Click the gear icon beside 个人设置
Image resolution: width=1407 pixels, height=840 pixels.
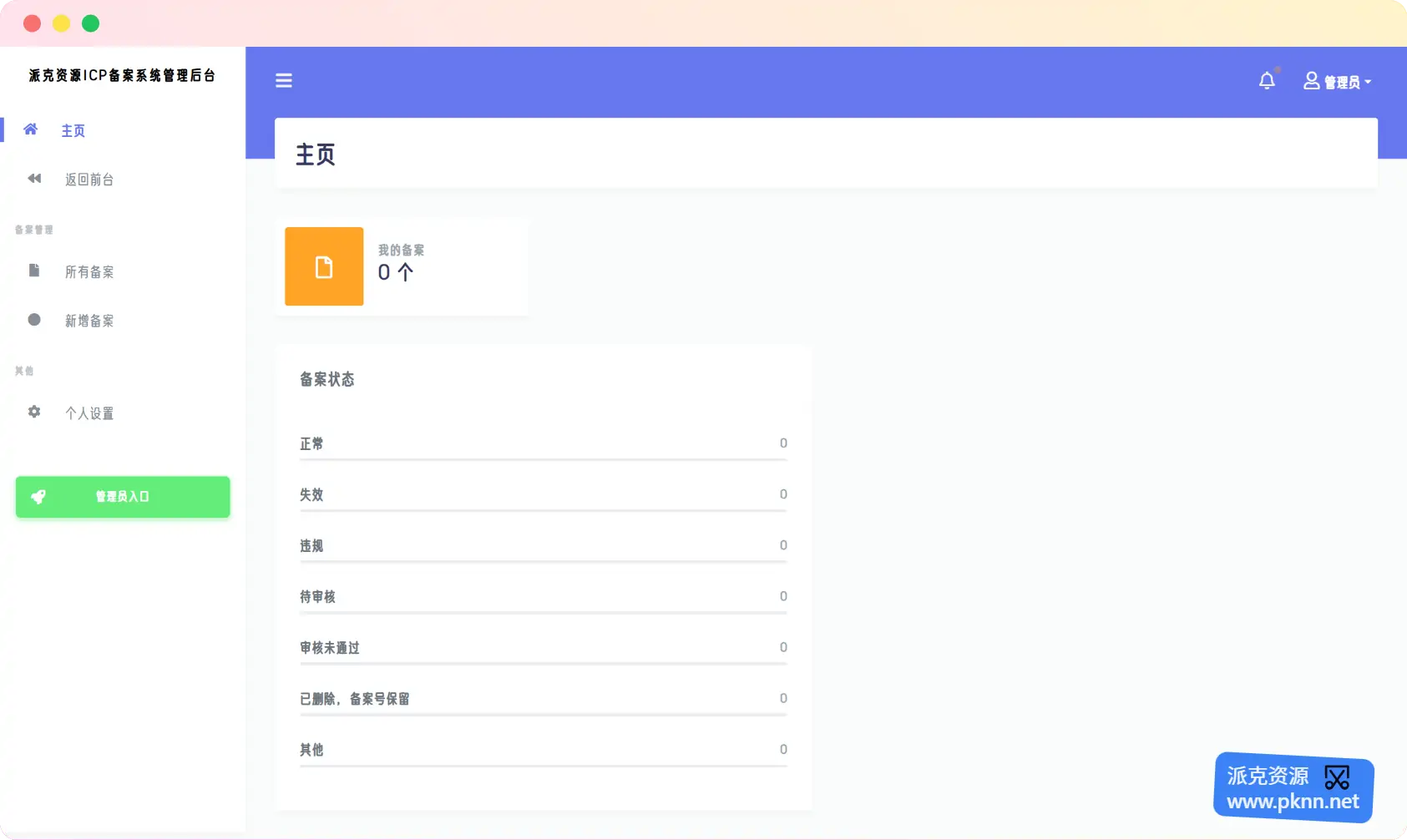pyautogui.click(x=34, y=412)
